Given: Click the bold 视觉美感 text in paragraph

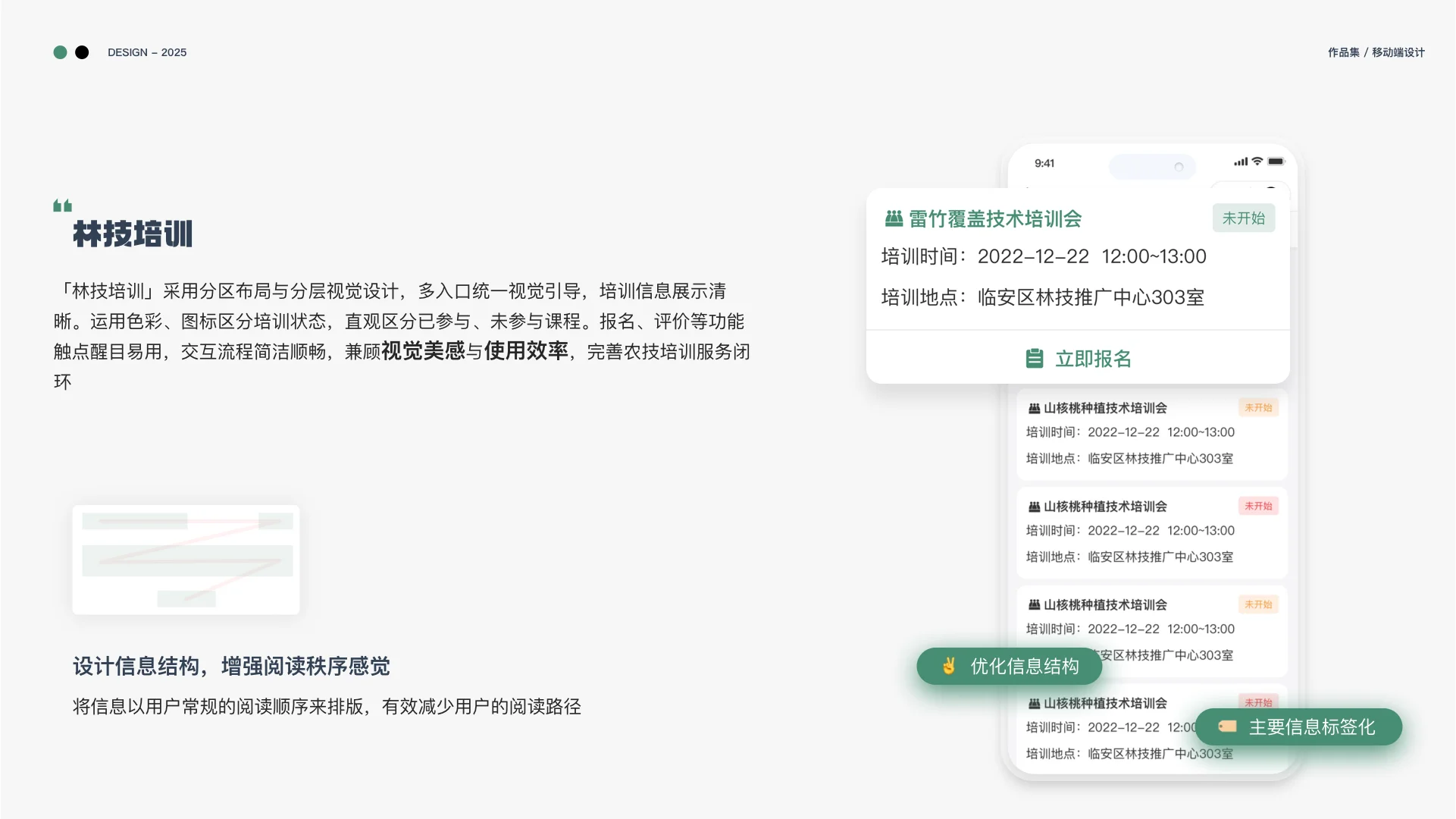Looking at the screenshot, I should [423, 350].
